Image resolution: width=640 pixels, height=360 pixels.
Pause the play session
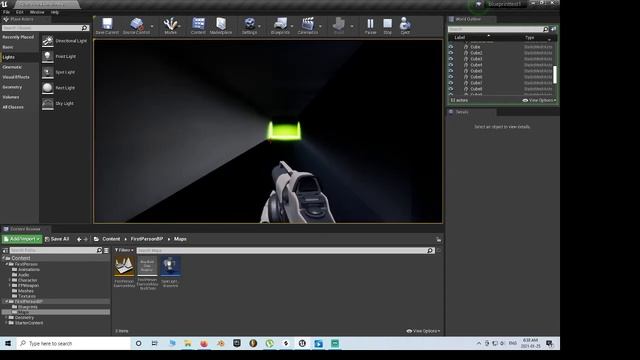[370, 24]
